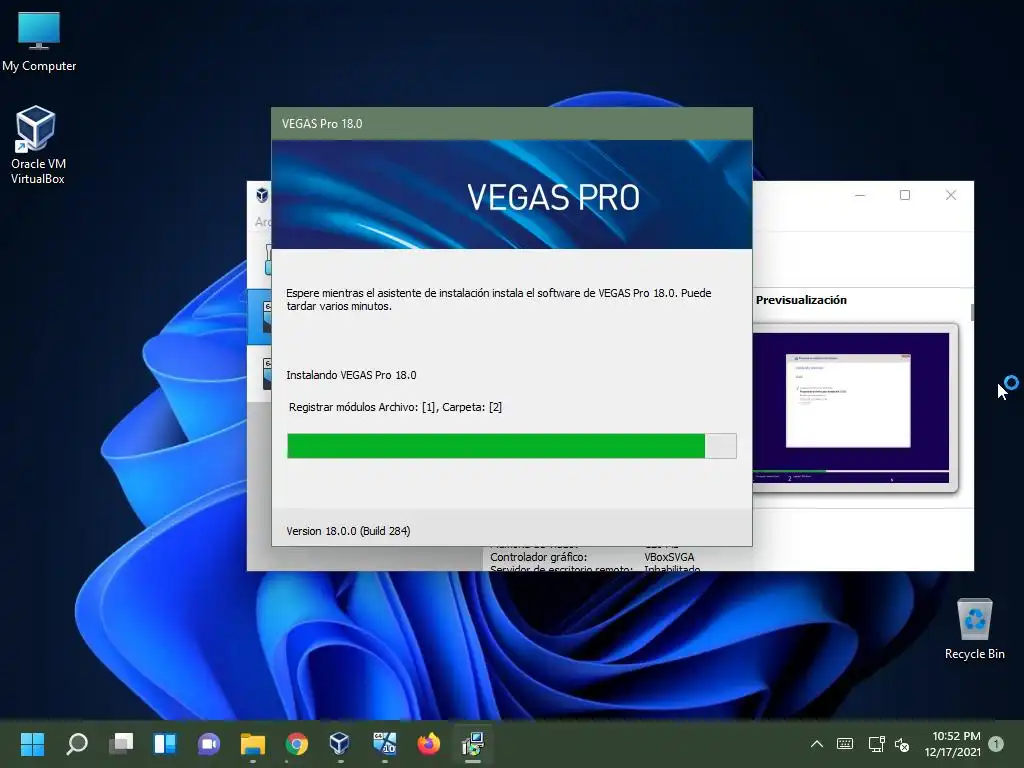Open Oracle VM VirtualBox desktop shortcut
Viewport: 1024px width, 768px height.
[x=37, y=145]
